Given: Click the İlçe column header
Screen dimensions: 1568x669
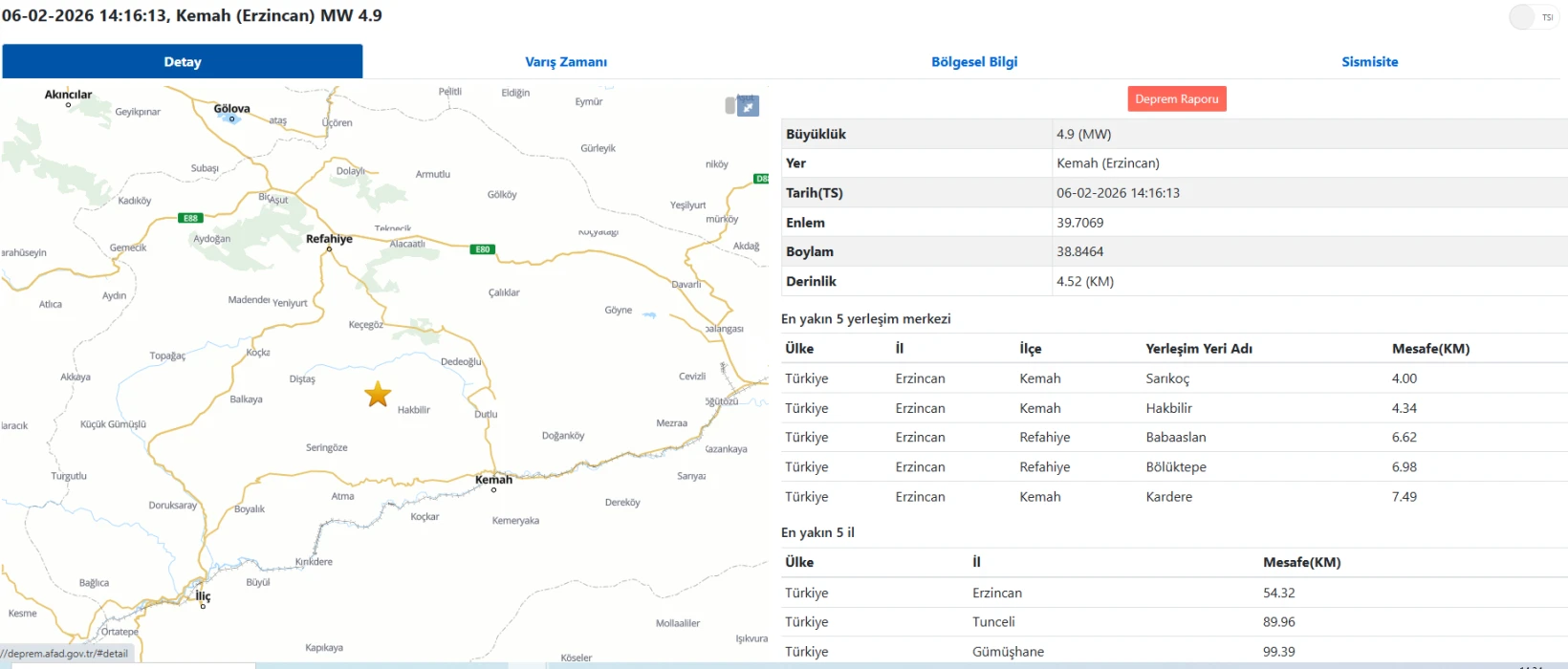Looking at the screenshot, I should click(1031, 349).
